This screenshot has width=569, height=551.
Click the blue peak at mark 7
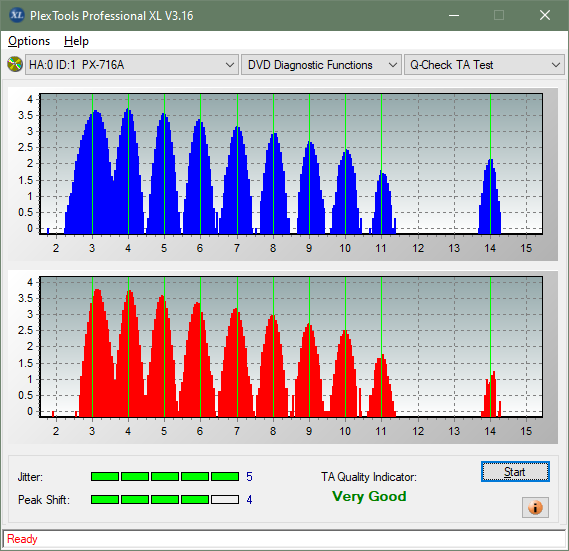pos(237,180)
